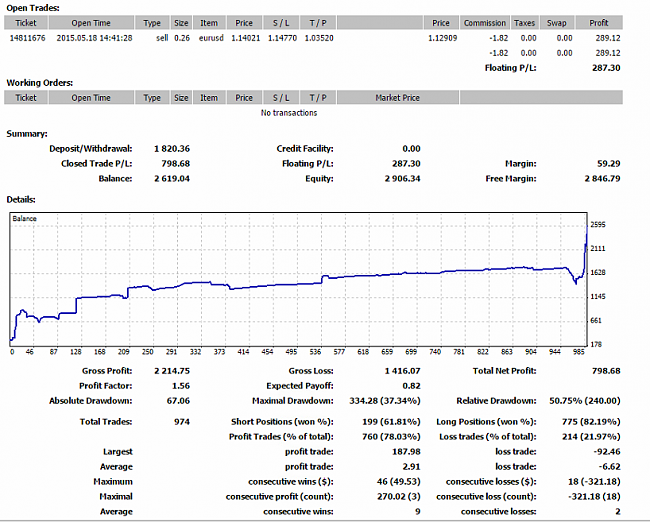650x522 pixels.
Task: Click largest profit trade value 187.98
Action: coord(406,452)
